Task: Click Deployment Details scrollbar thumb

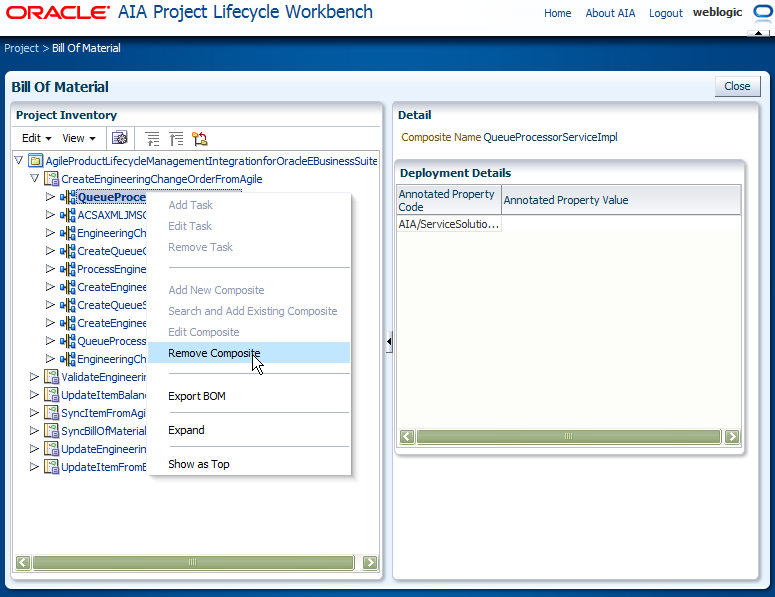Action: coord(569,436)
